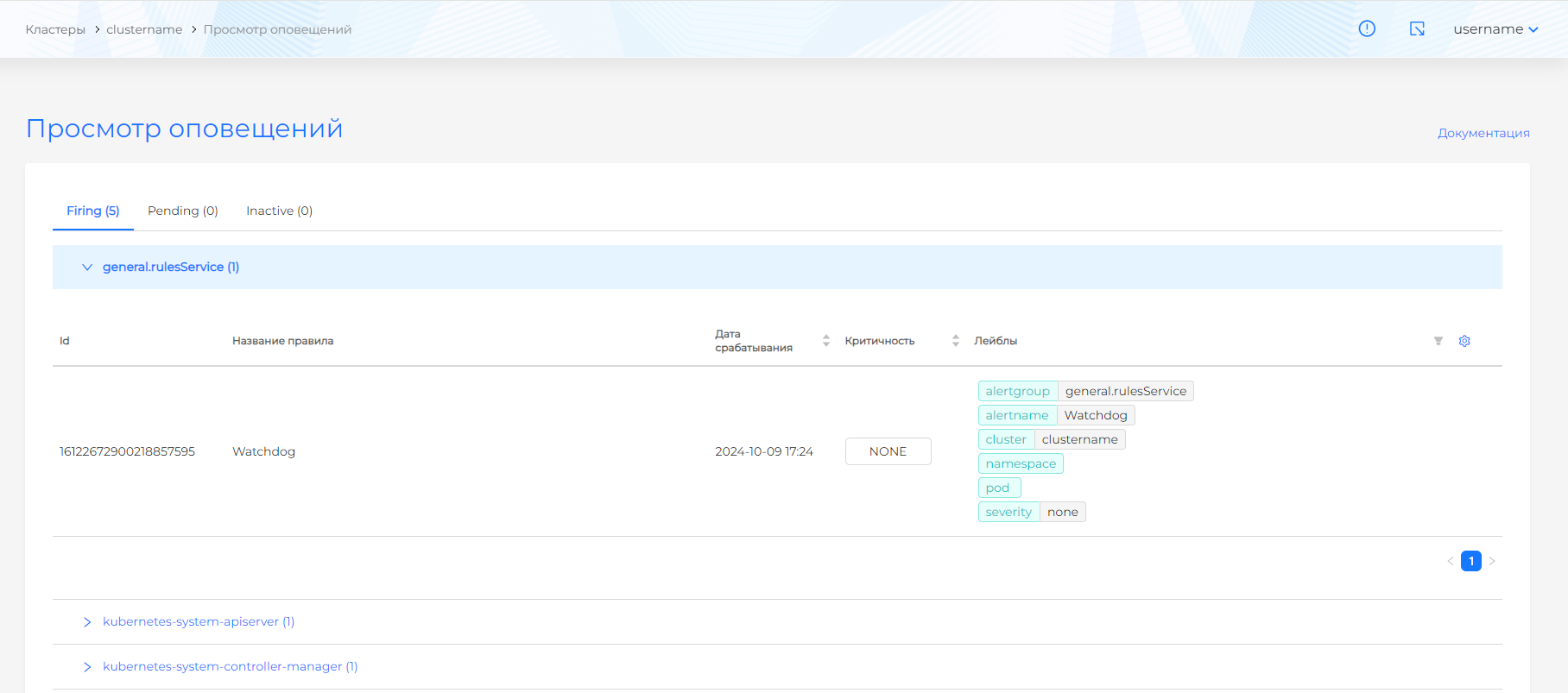Sort by trigger date column arrows

tap(826, 341)
